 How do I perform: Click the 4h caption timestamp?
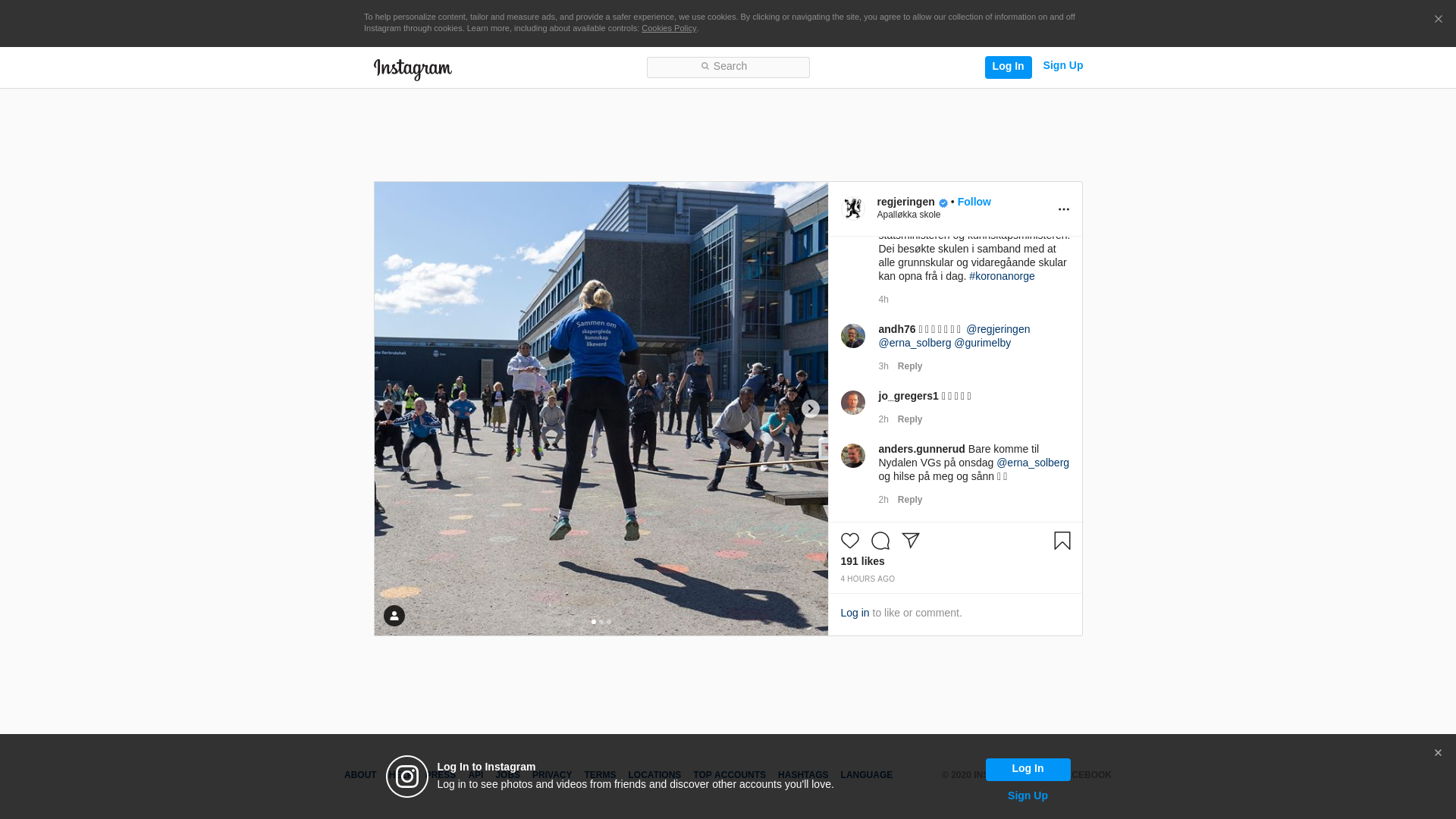(x=883, y=300)
